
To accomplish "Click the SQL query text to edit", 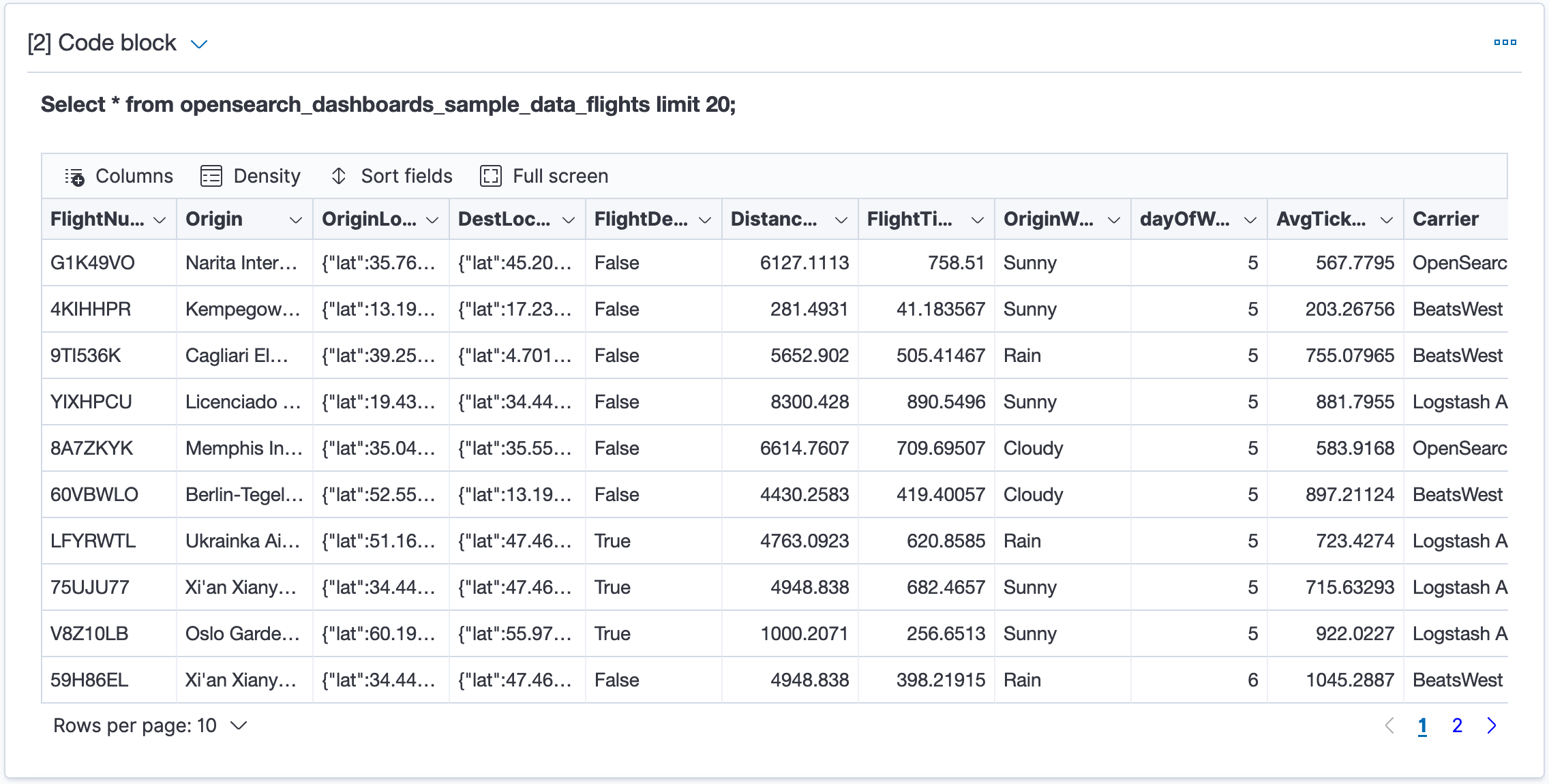I will (388, 104).
